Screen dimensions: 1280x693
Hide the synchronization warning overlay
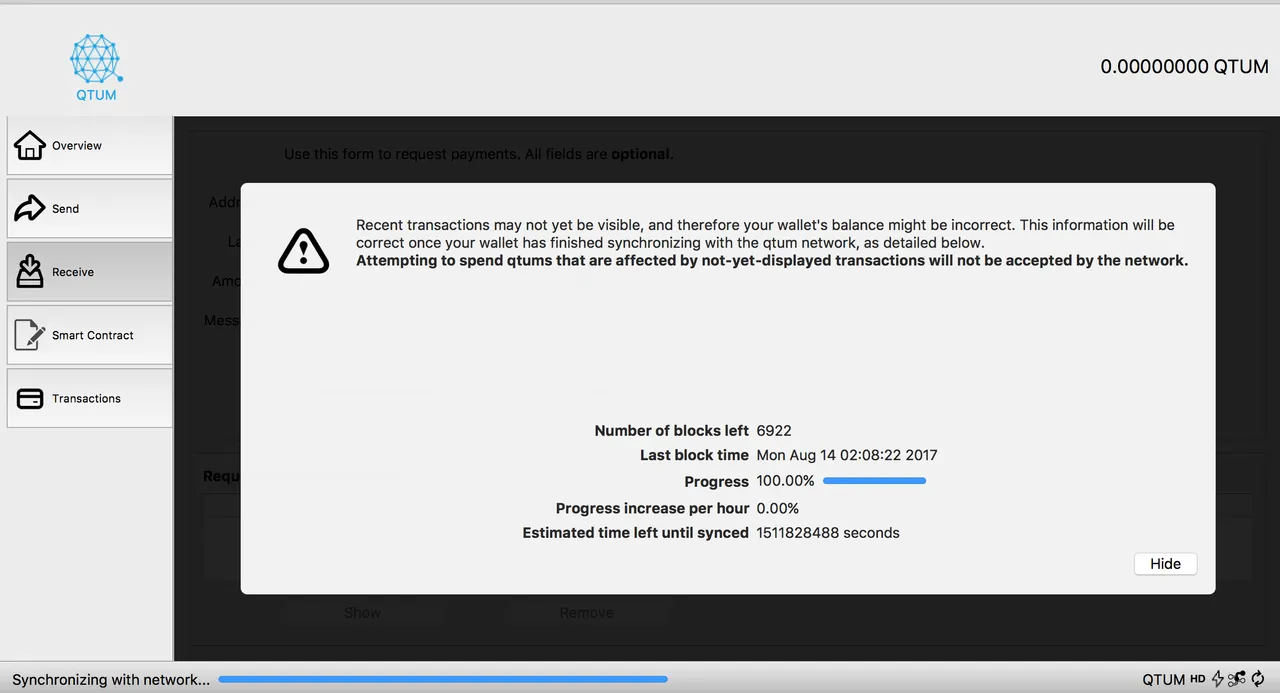click(x=1165, y=564)
